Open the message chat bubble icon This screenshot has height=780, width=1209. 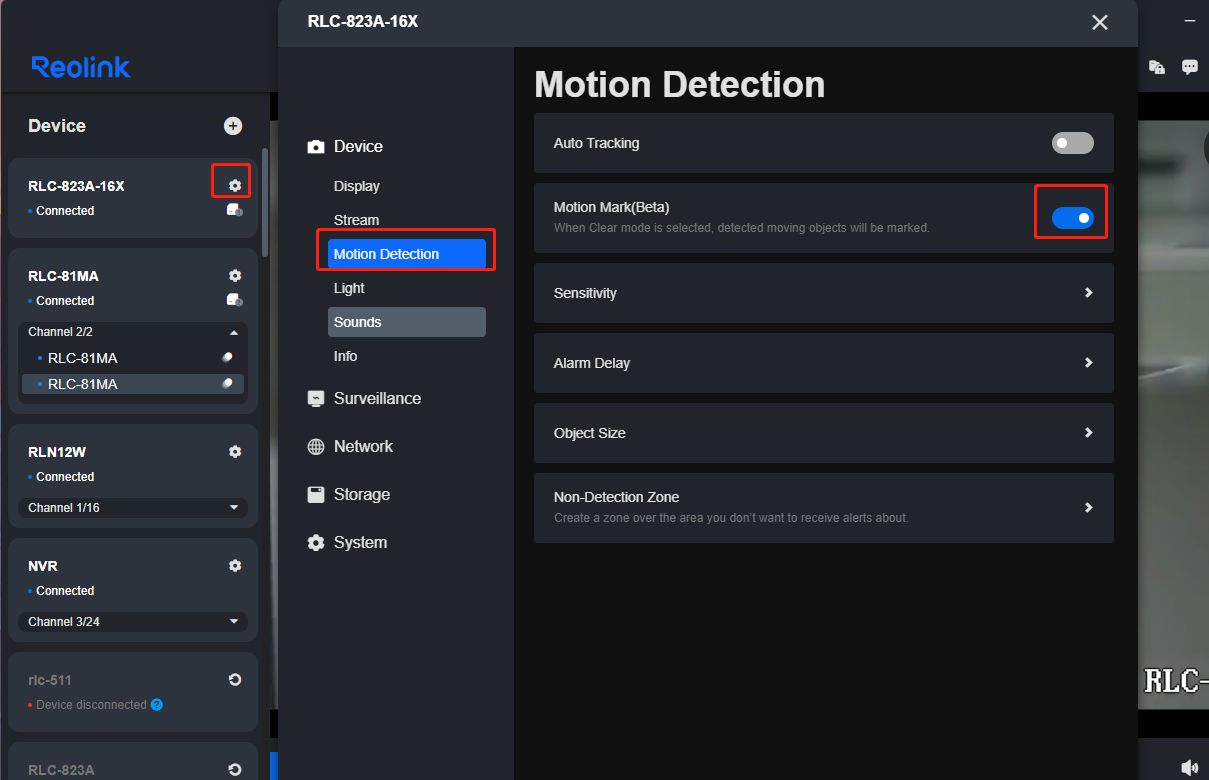click(x=1190, y=67)
